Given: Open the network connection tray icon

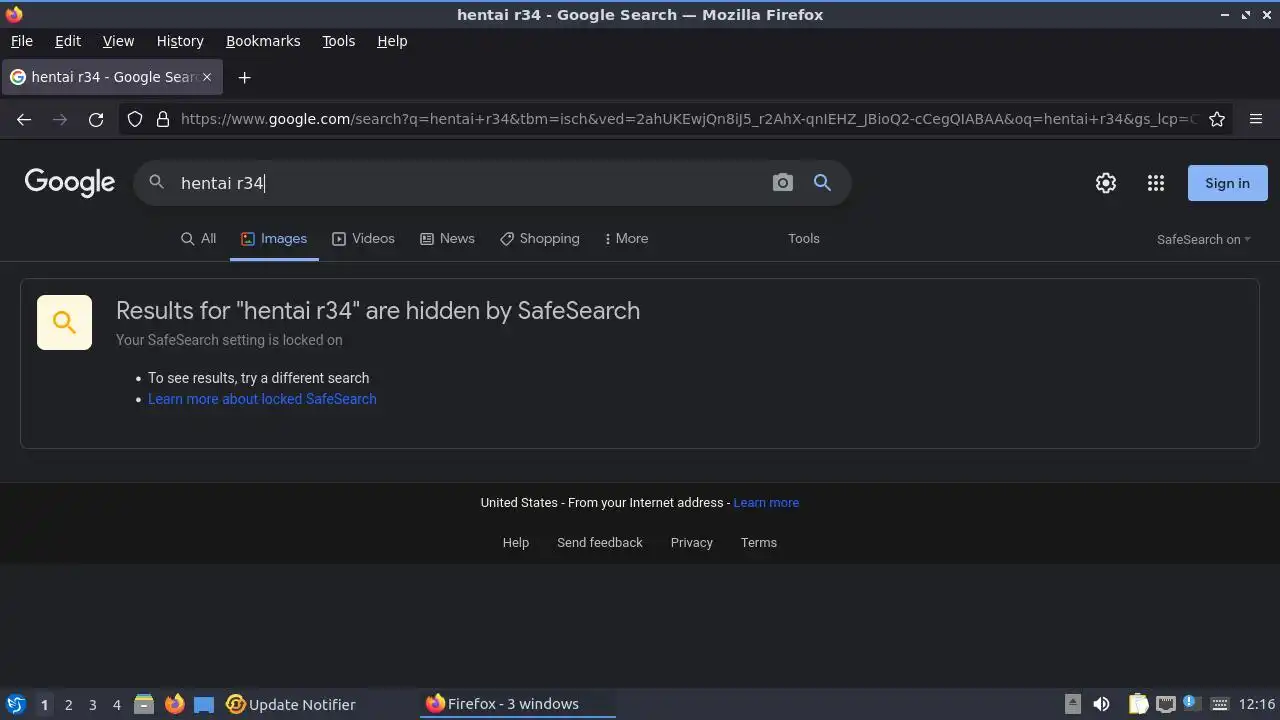Looking at the screenshot, I should tap(1165, 704).
